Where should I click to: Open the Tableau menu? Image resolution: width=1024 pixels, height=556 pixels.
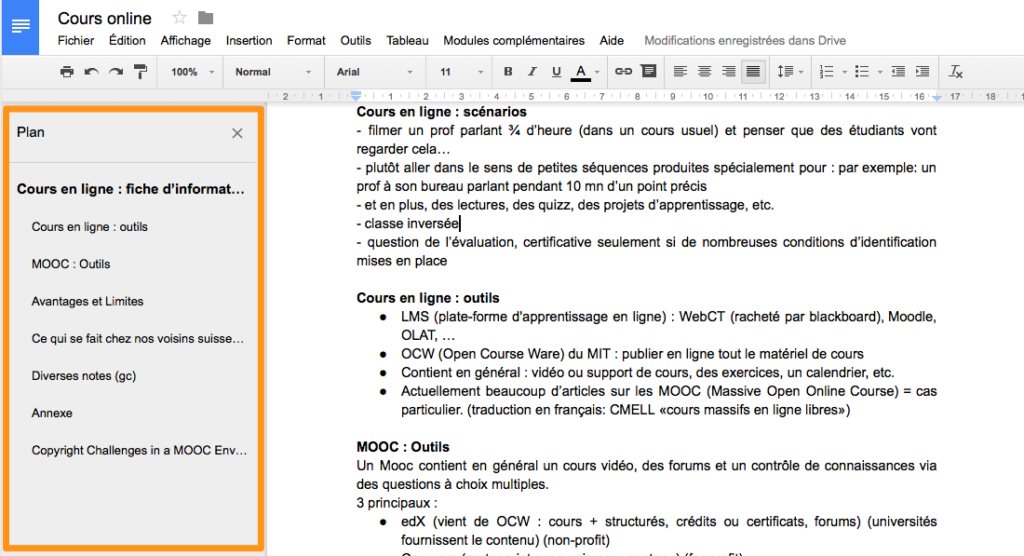[x=407, y=41]
